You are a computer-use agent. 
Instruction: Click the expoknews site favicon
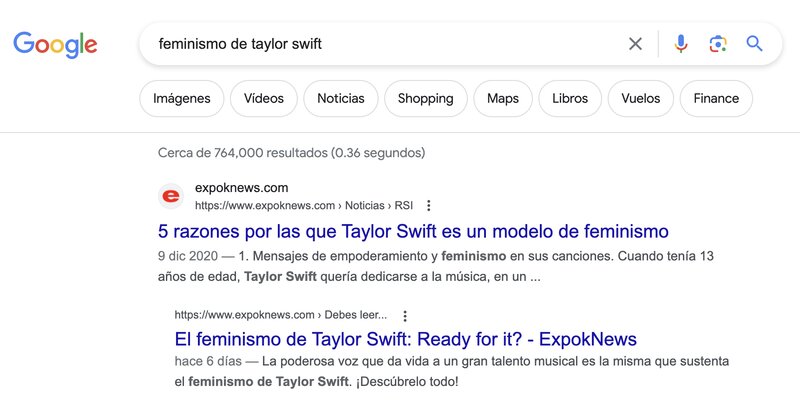pyautogui.click(x=171, y=196)
